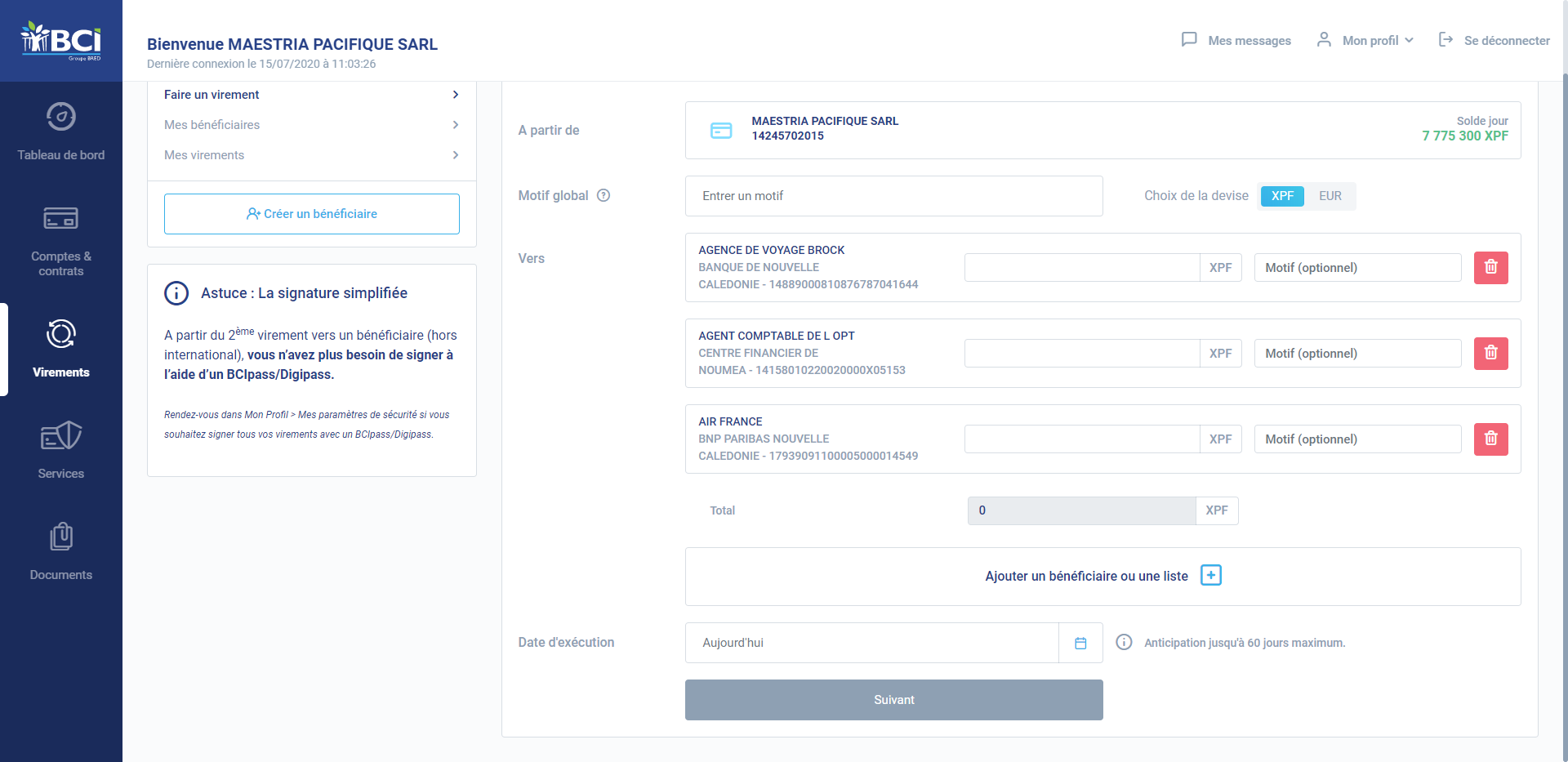The height and width of the screenshot is (762, 1568).
Task: Open the Tableau de bord sidebar icon
Action: tap(61, 117)
